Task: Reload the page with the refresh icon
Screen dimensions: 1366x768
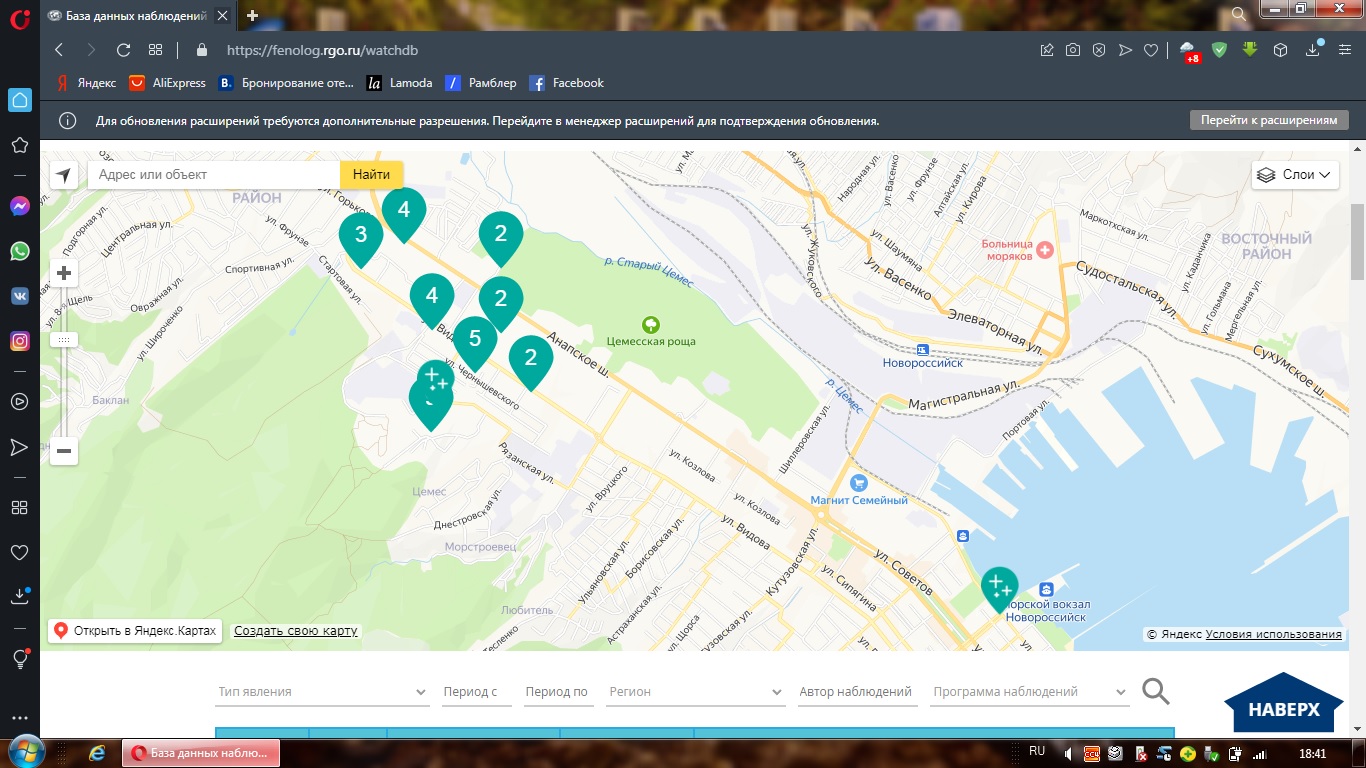Action: (x=123, y=50)
